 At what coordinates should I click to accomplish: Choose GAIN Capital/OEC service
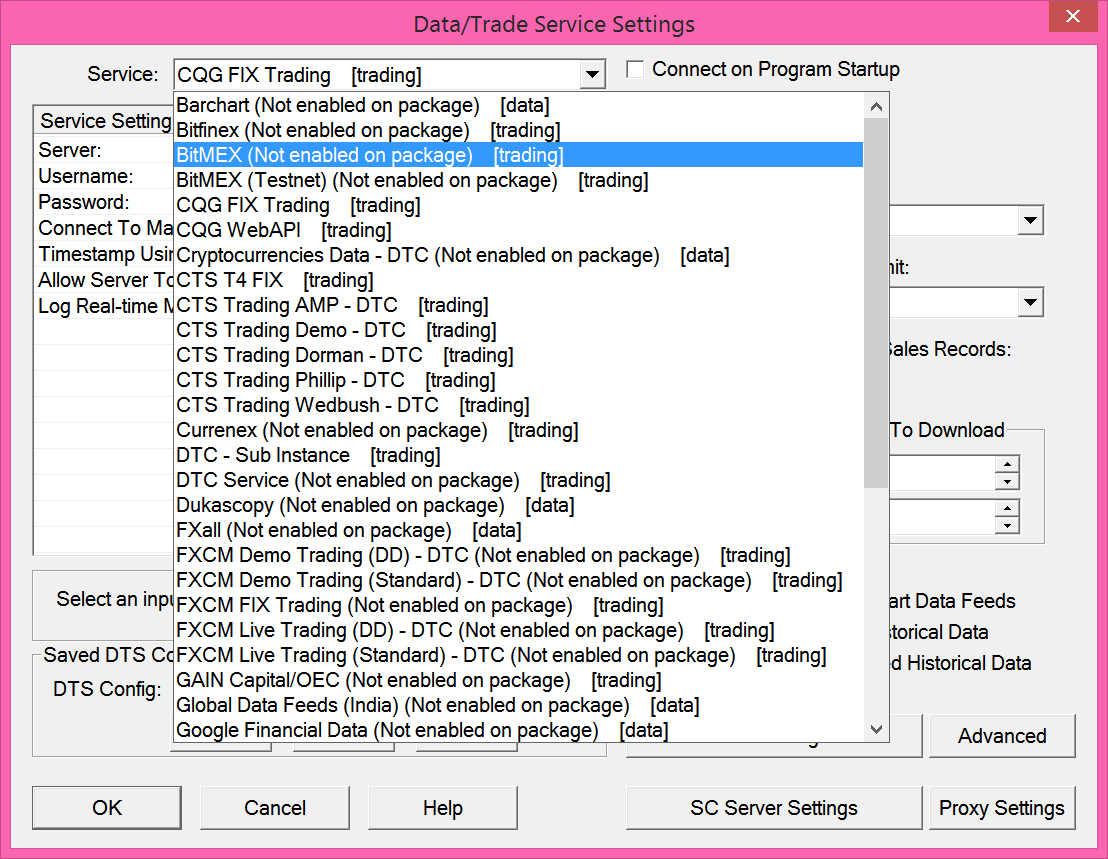(x=518, y=680)
